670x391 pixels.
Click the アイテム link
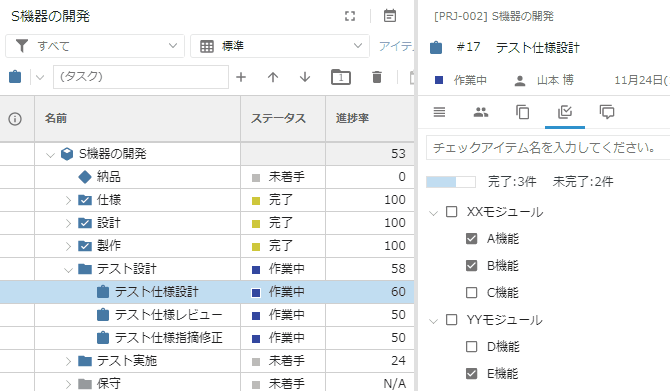tap(396, 46)
